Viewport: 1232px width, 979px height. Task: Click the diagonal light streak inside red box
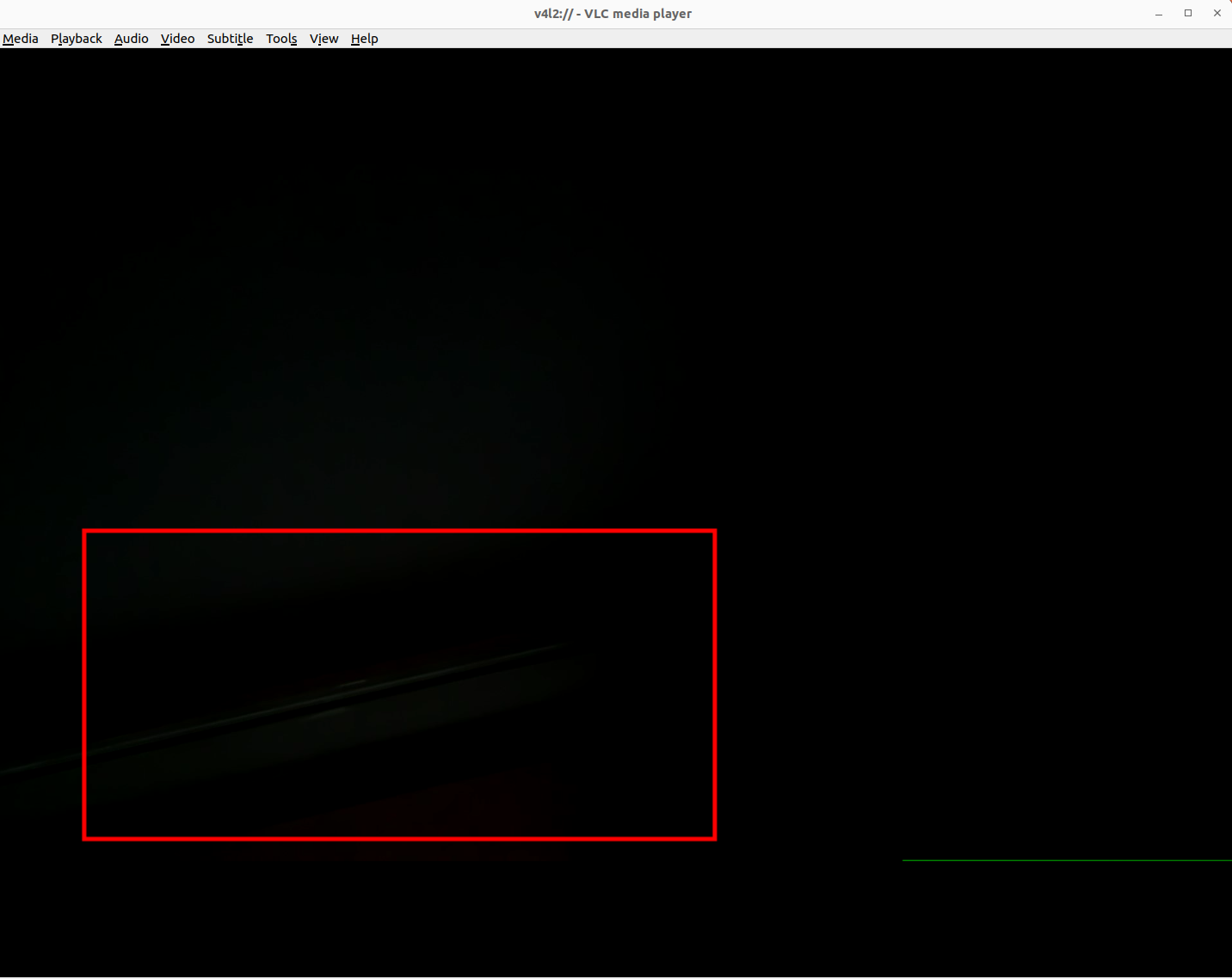click(344, 695)
